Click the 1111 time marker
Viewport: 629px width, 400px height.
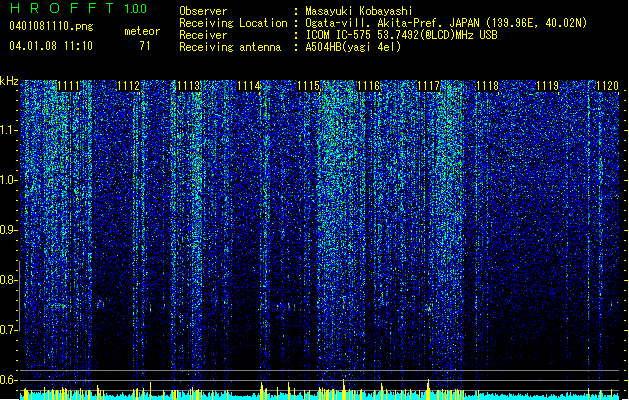coord(69,86)
